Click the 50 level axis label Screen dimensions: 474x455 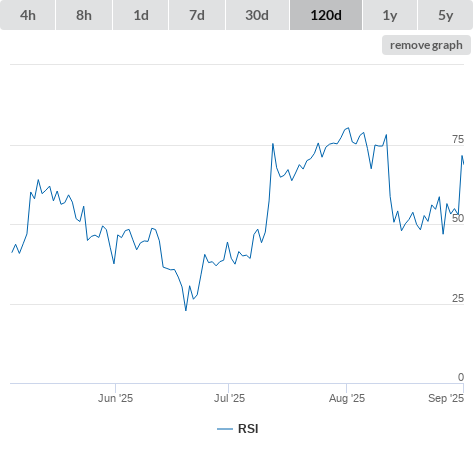[x=458, y=218]
